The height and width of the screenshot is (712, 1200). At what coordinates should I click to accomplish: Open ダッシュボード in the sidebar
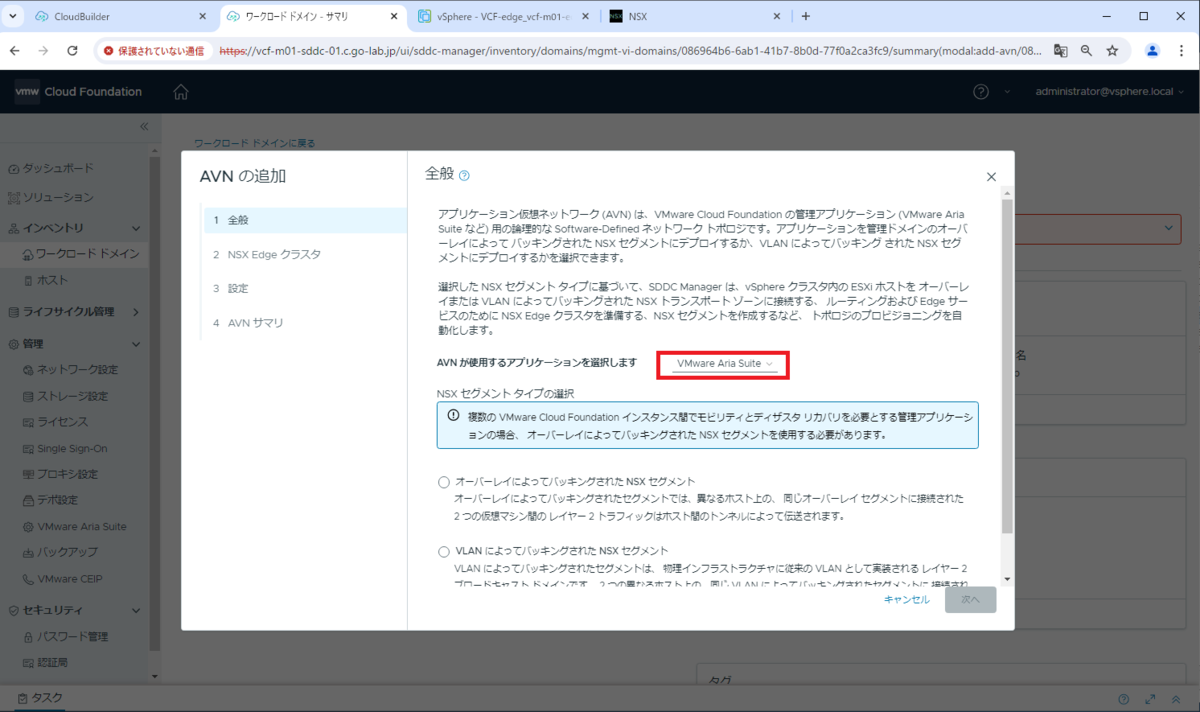pos(58,170)
